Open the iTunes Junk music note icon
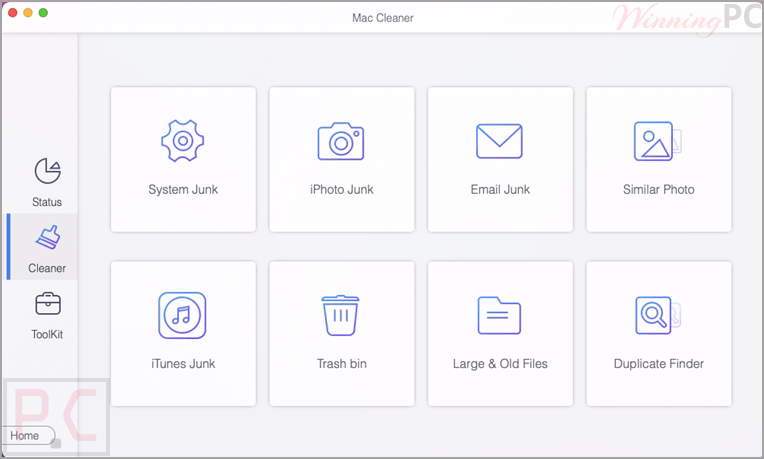764x459 pixels. 182,315
